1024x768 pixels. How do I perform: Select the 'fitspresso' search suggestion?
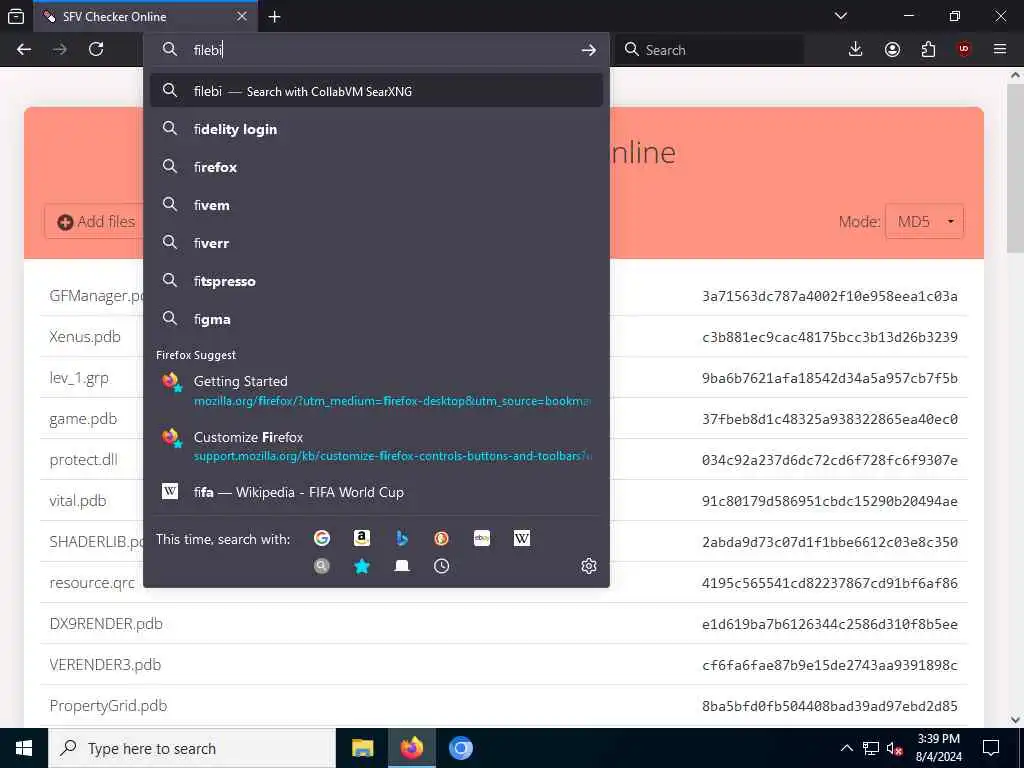pos(376,281)
